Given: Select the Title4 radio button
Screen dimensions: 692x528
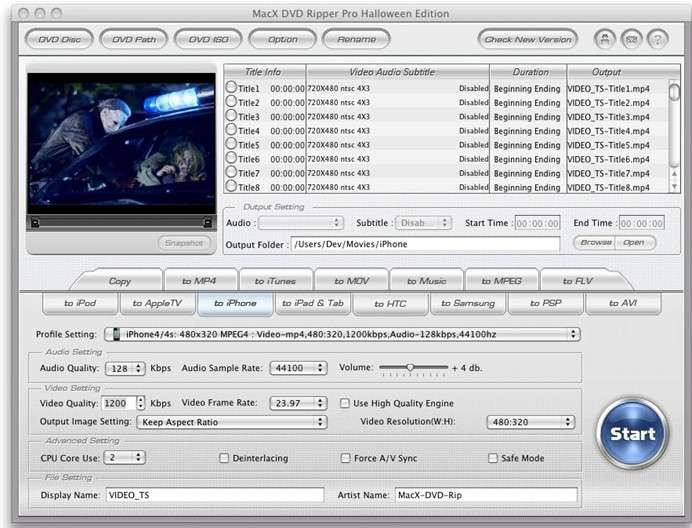Looking at the screenshot, I should [x=231, y=129].
